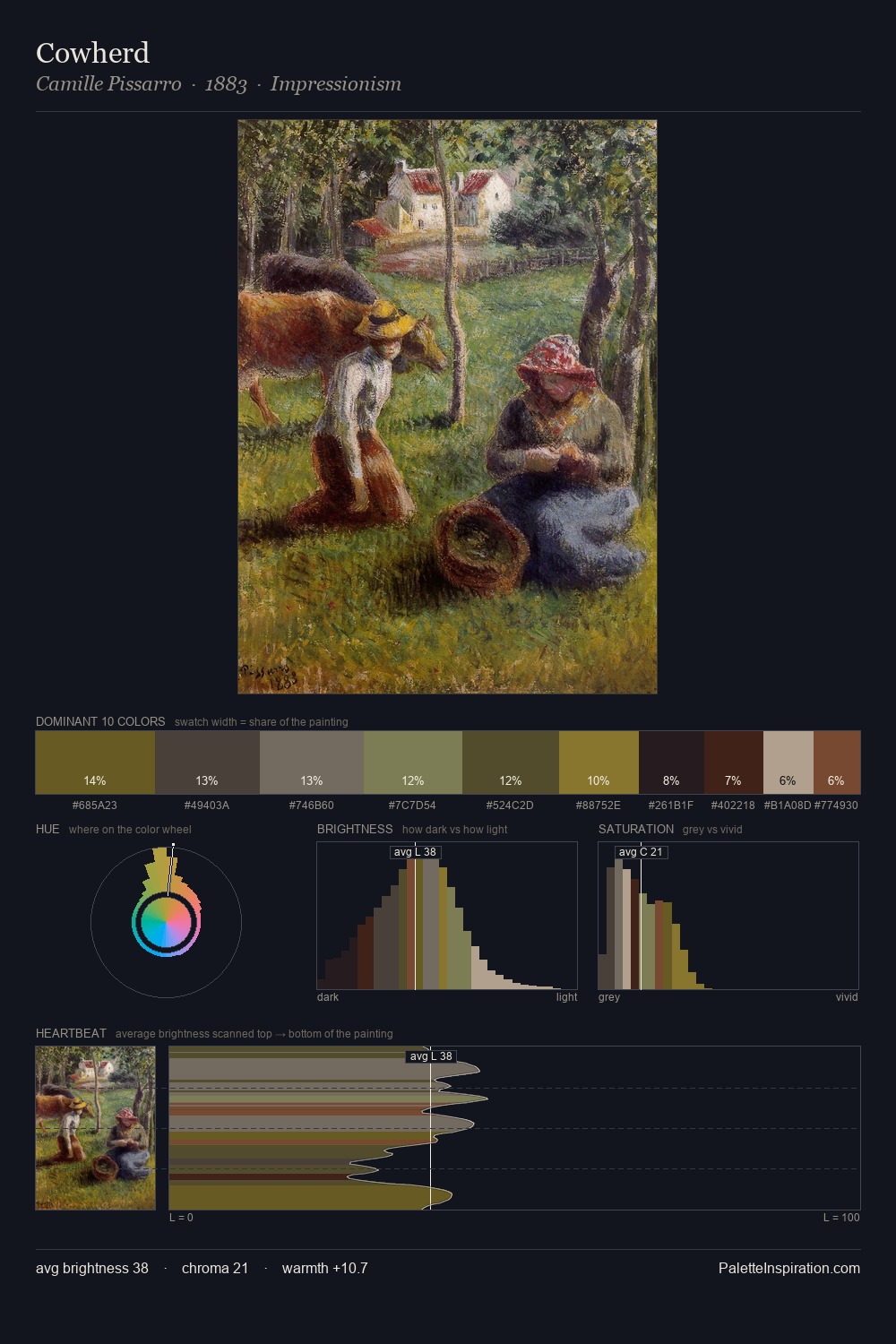The height and width of the screenshot is (1344, 896).
Task: Click the hue color wheel chart
Action: pyautogui.click(x=166, y=921)
